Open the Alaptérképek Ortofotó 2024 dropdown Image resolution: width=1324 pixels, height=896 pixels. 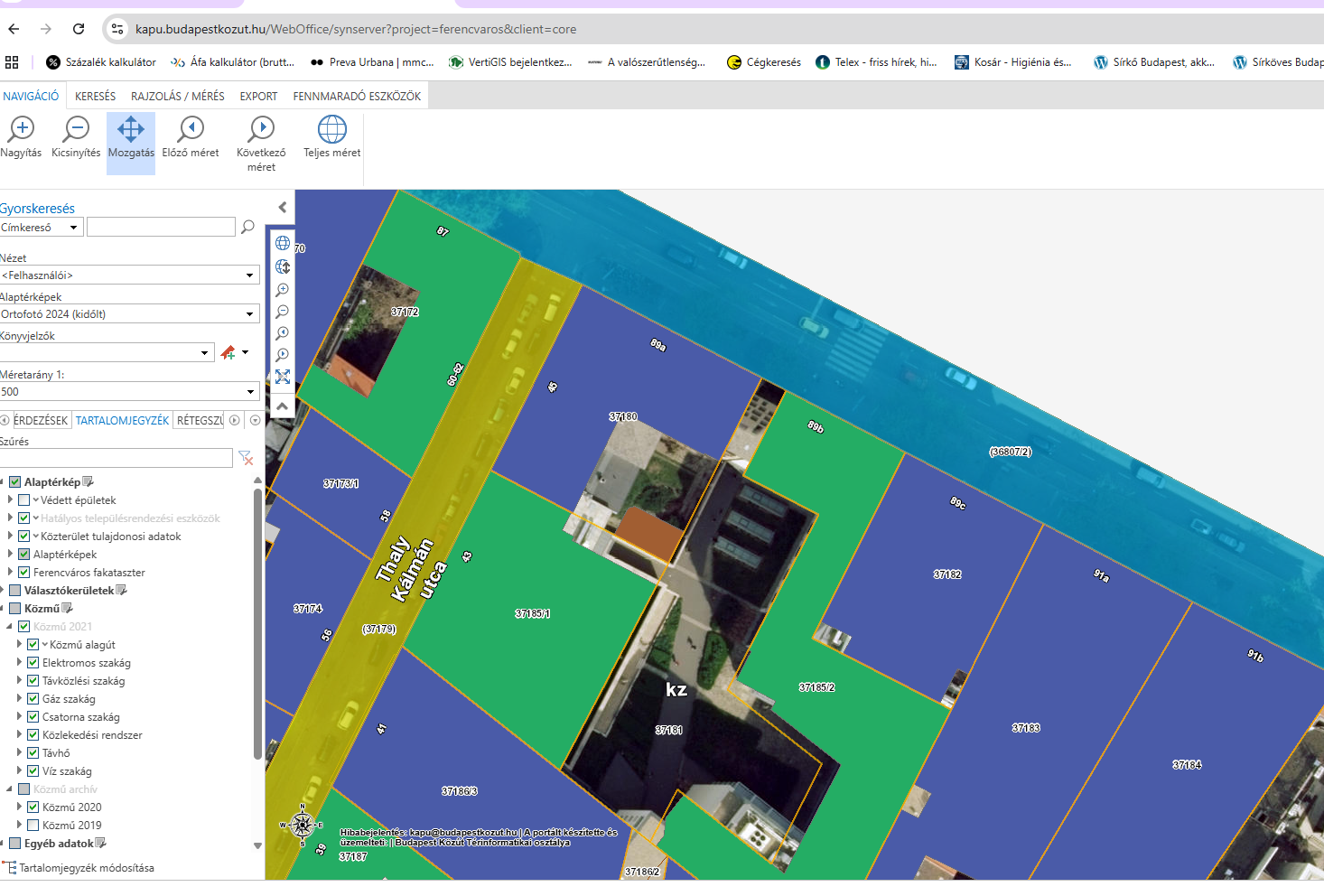pyautogui.click(x=130, y=313)
